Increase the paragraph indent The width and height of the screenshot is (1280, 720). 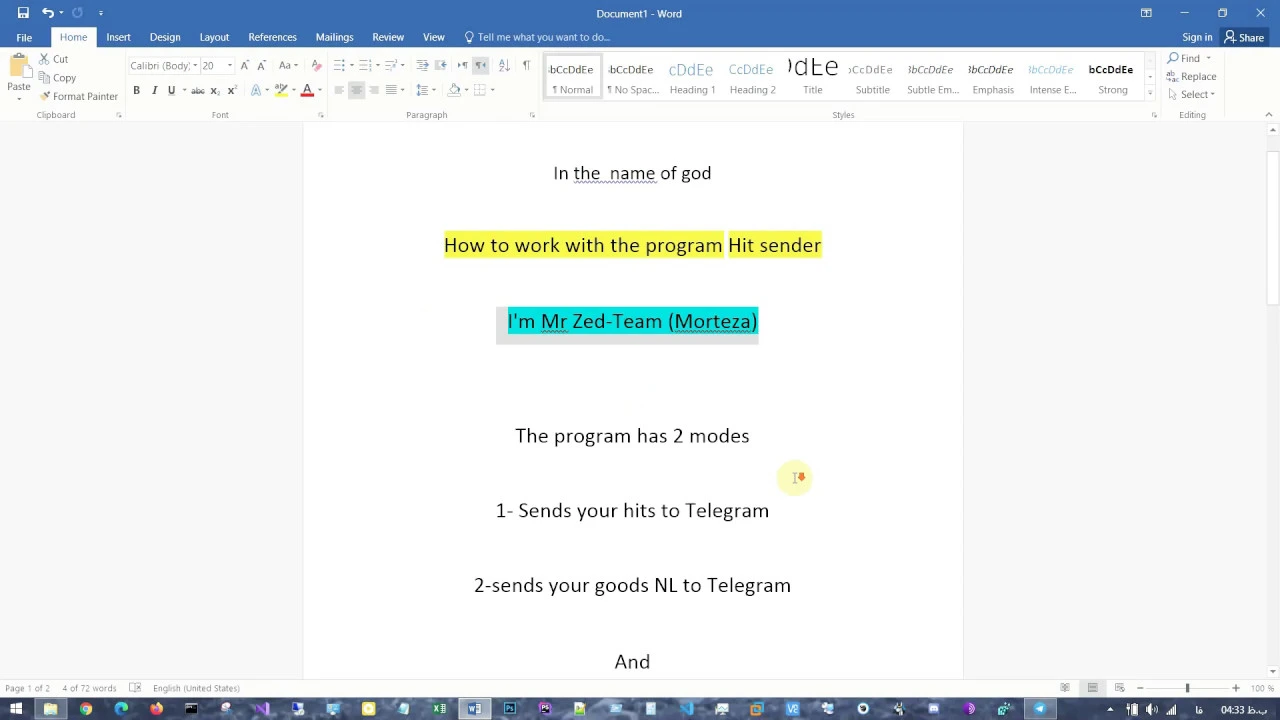(440, 65)
